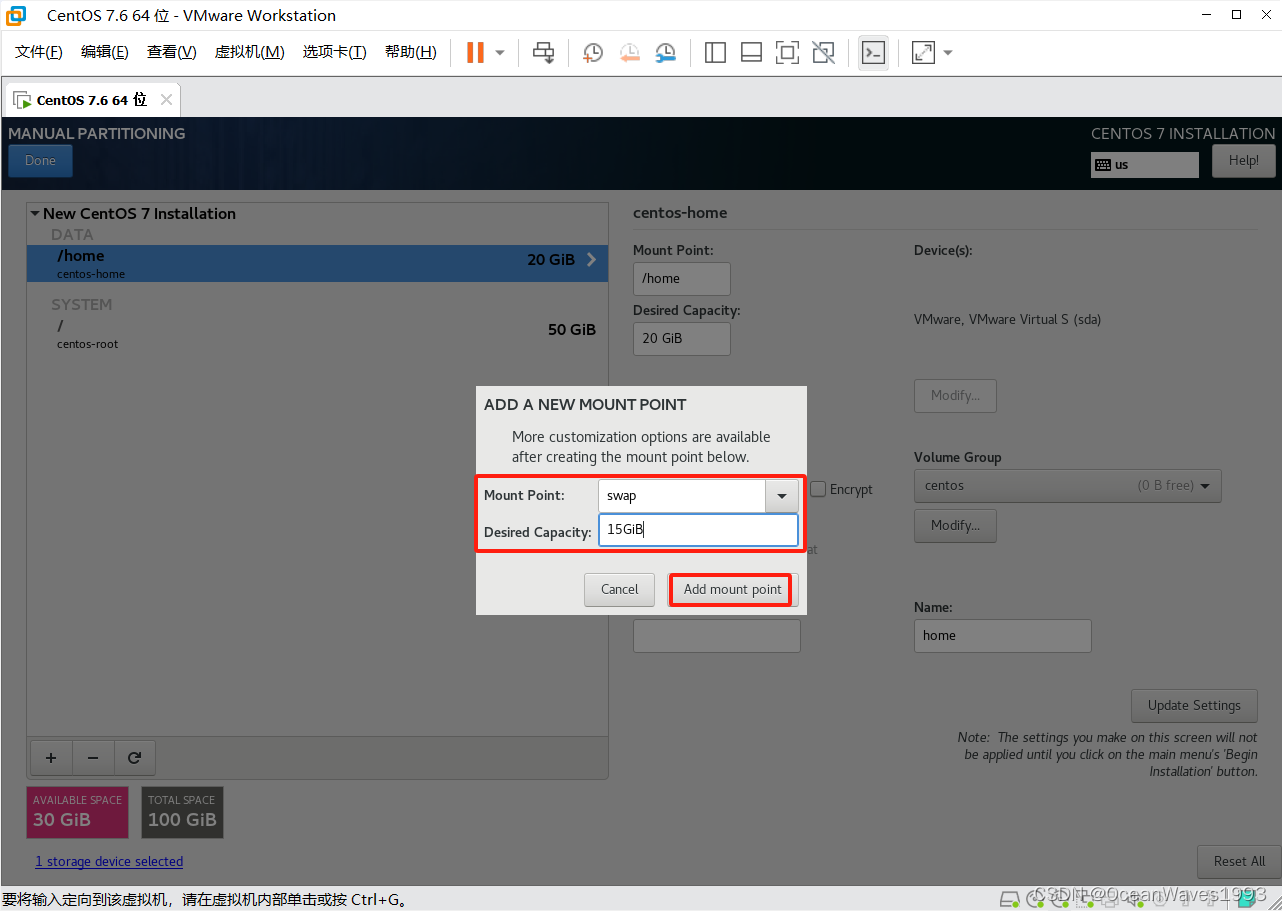Open the 1 storage device selected link
1282x911 pixels.
[109, 861]
